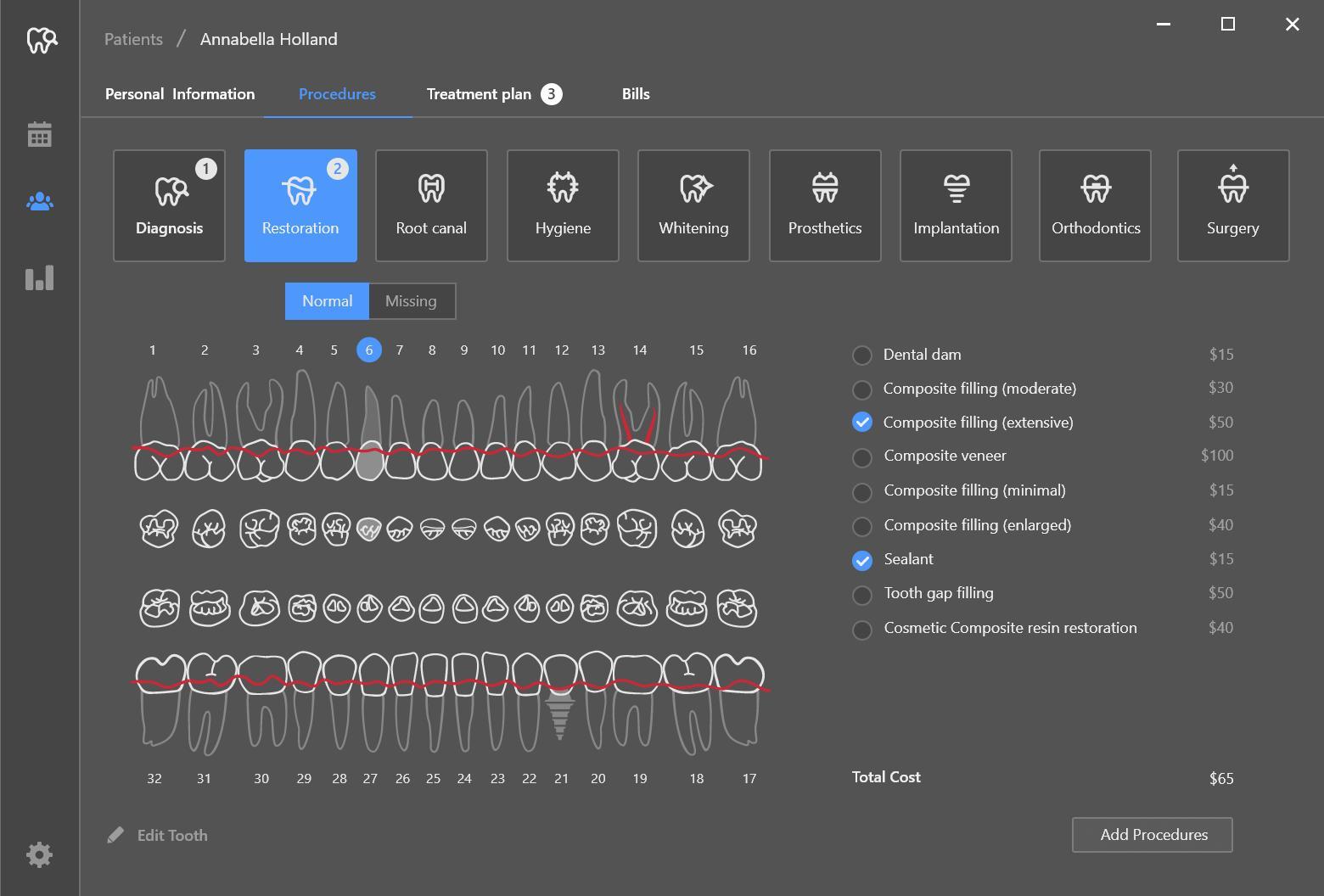Select the Root canal category
This screenshot has height=896, width=1324.
[x=431, y=205]
